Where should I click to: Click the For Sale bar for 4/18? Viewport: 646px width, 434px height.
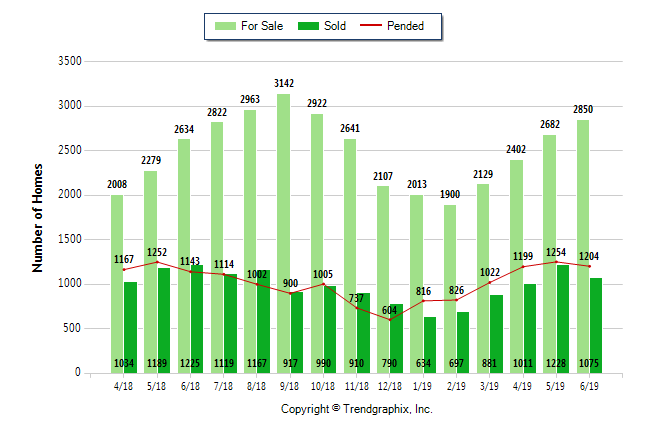(x=117, y=280)
